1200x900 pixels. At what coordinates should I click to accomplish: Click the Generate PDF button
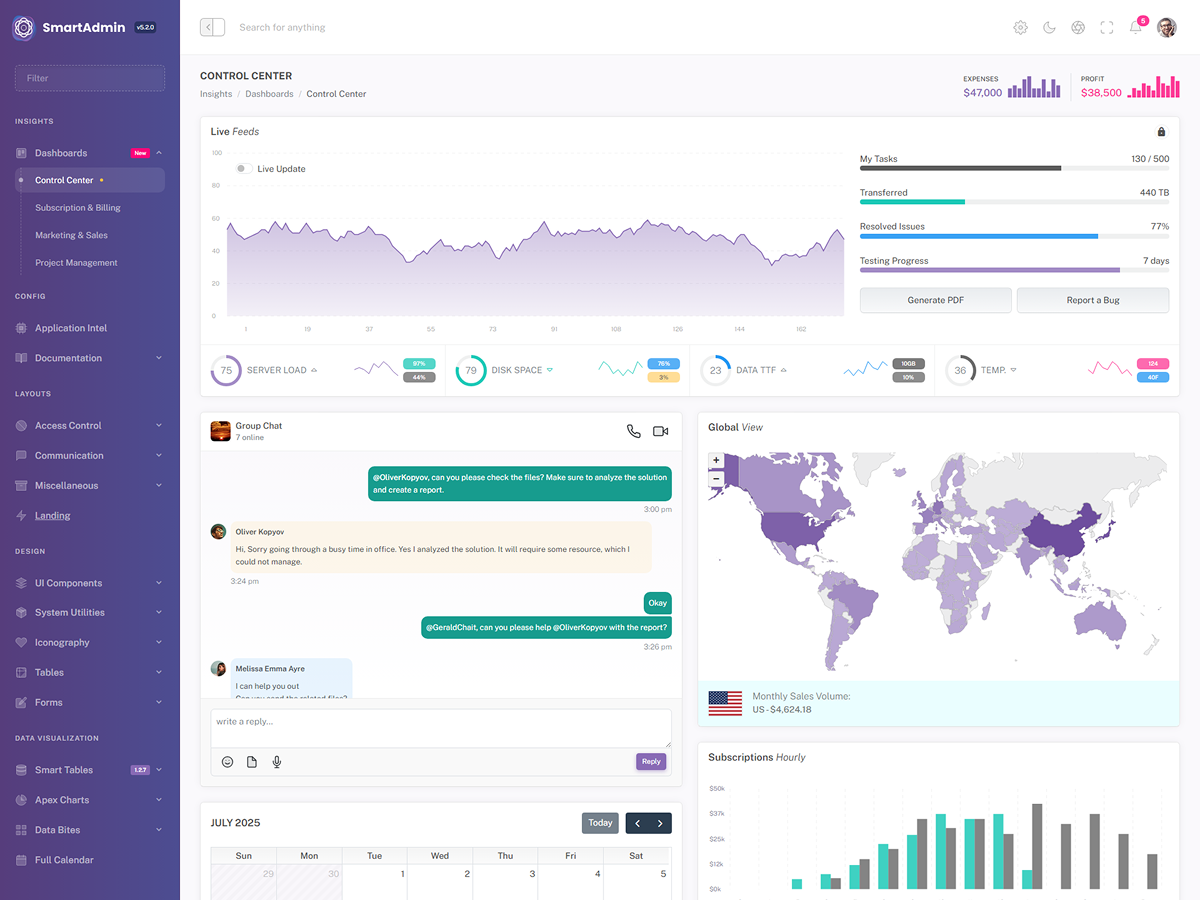click(936, 300)
